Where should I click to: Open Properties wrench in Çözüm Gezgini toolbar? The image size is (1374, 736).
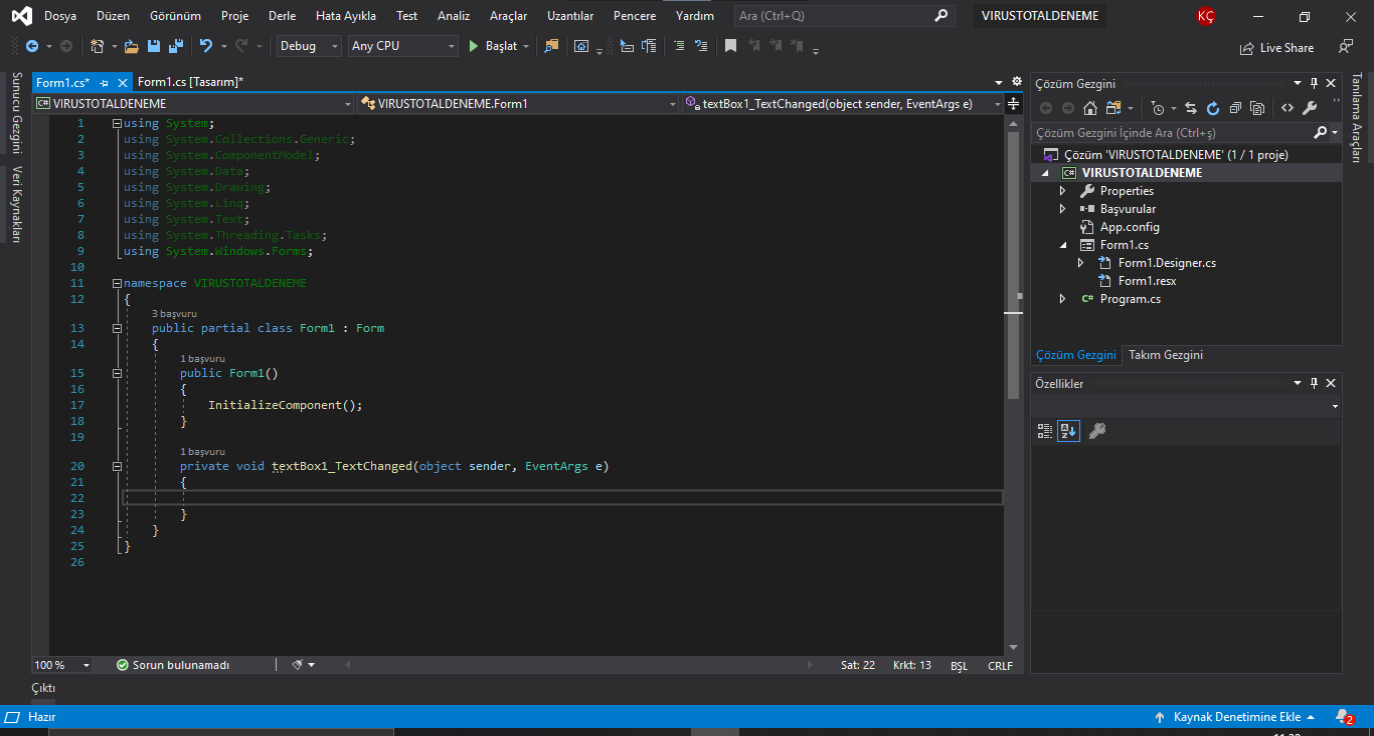click(1310, 108)
